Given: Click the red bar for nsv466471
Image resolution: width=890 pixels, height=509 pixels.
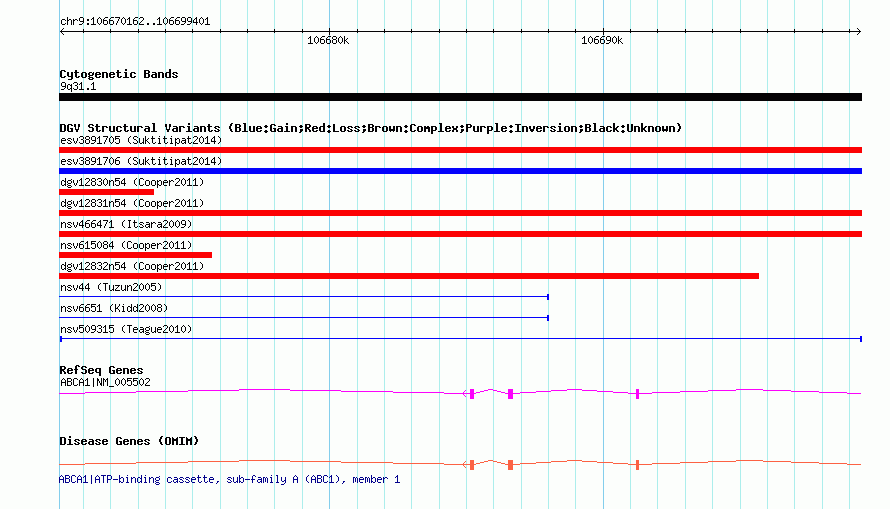Looking at the screenshot, I should (x=460, y=234).
